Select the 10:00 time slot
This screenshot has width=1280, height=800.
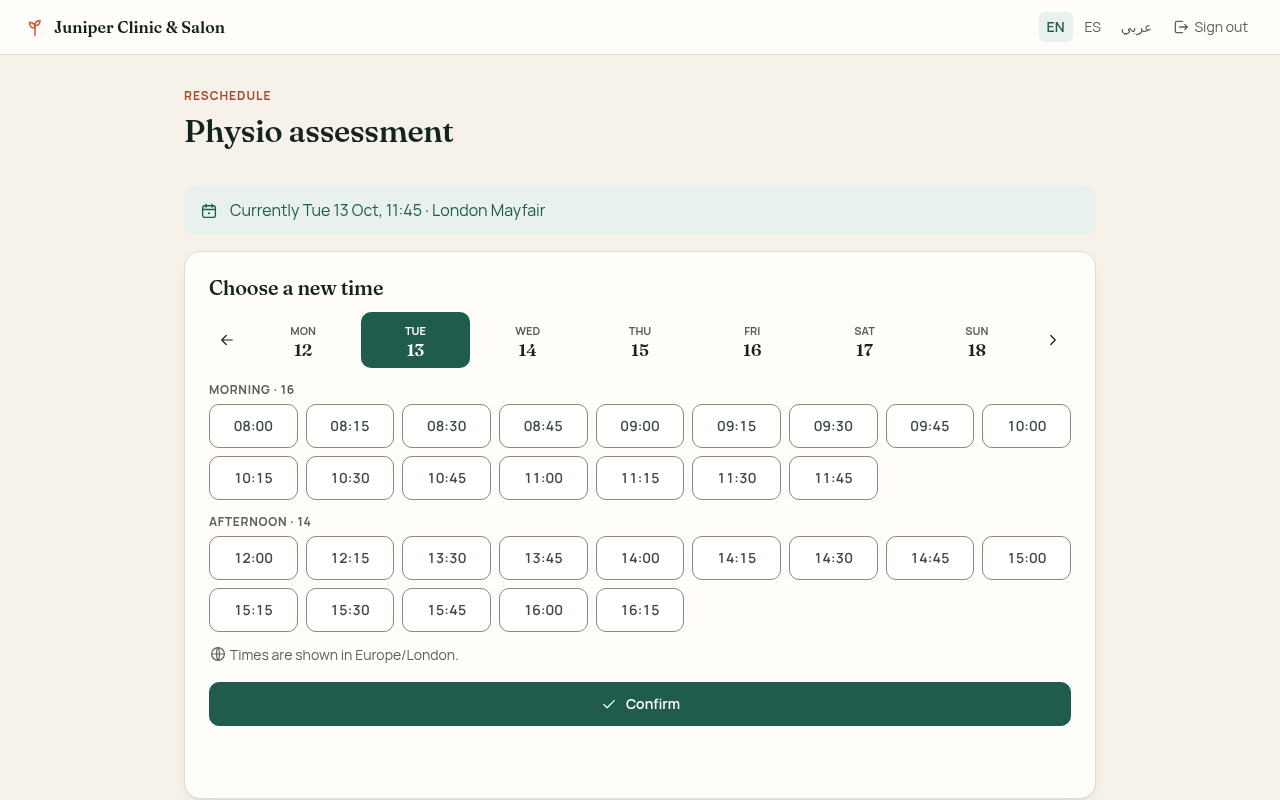1027,426
